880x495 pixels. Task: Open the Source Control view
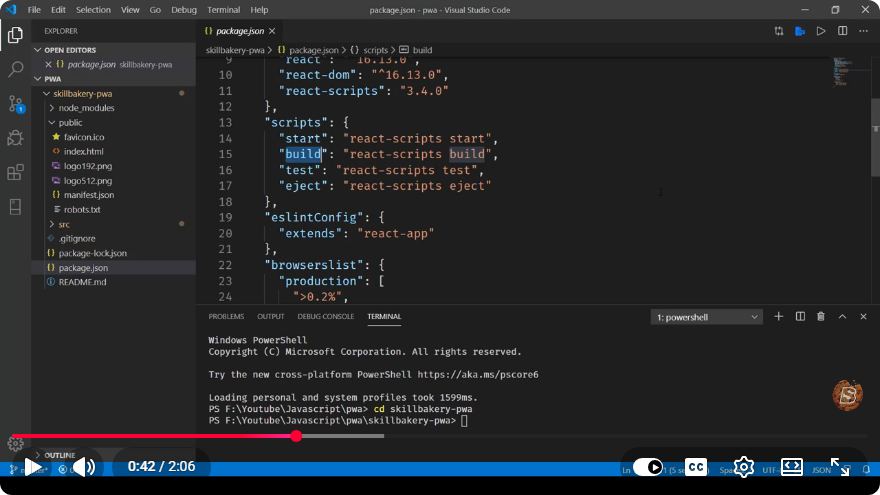pos(15,104)
